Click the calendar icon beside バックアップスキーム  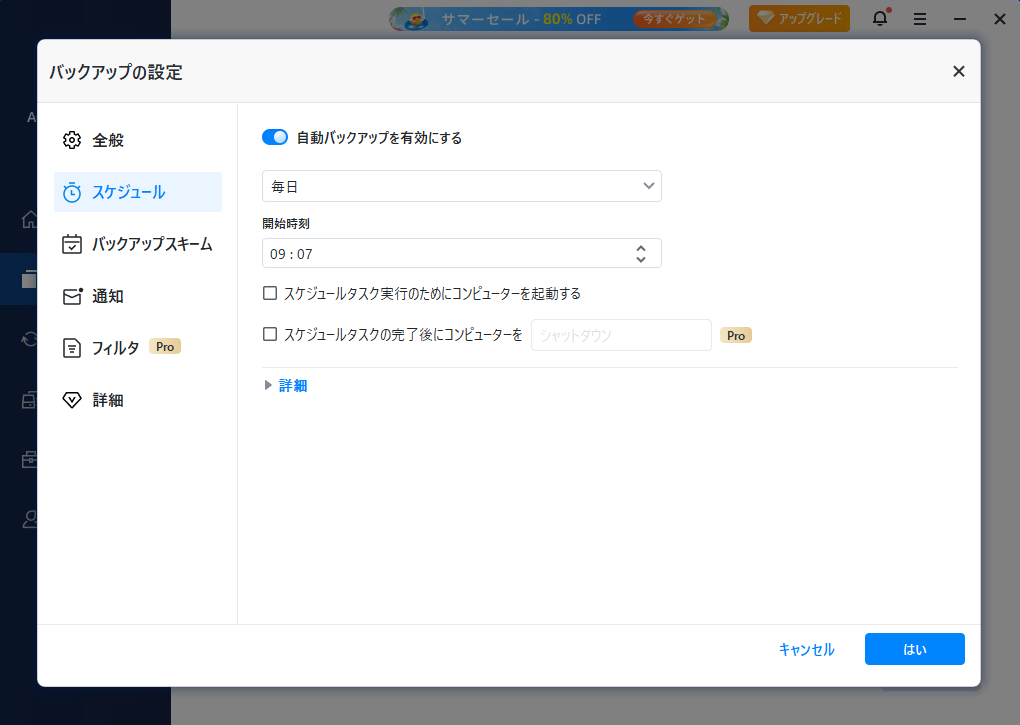(72, 244)
